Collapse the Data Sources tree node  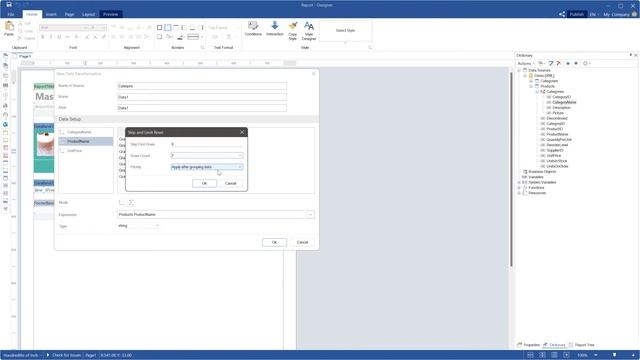(x=519, y=70)
